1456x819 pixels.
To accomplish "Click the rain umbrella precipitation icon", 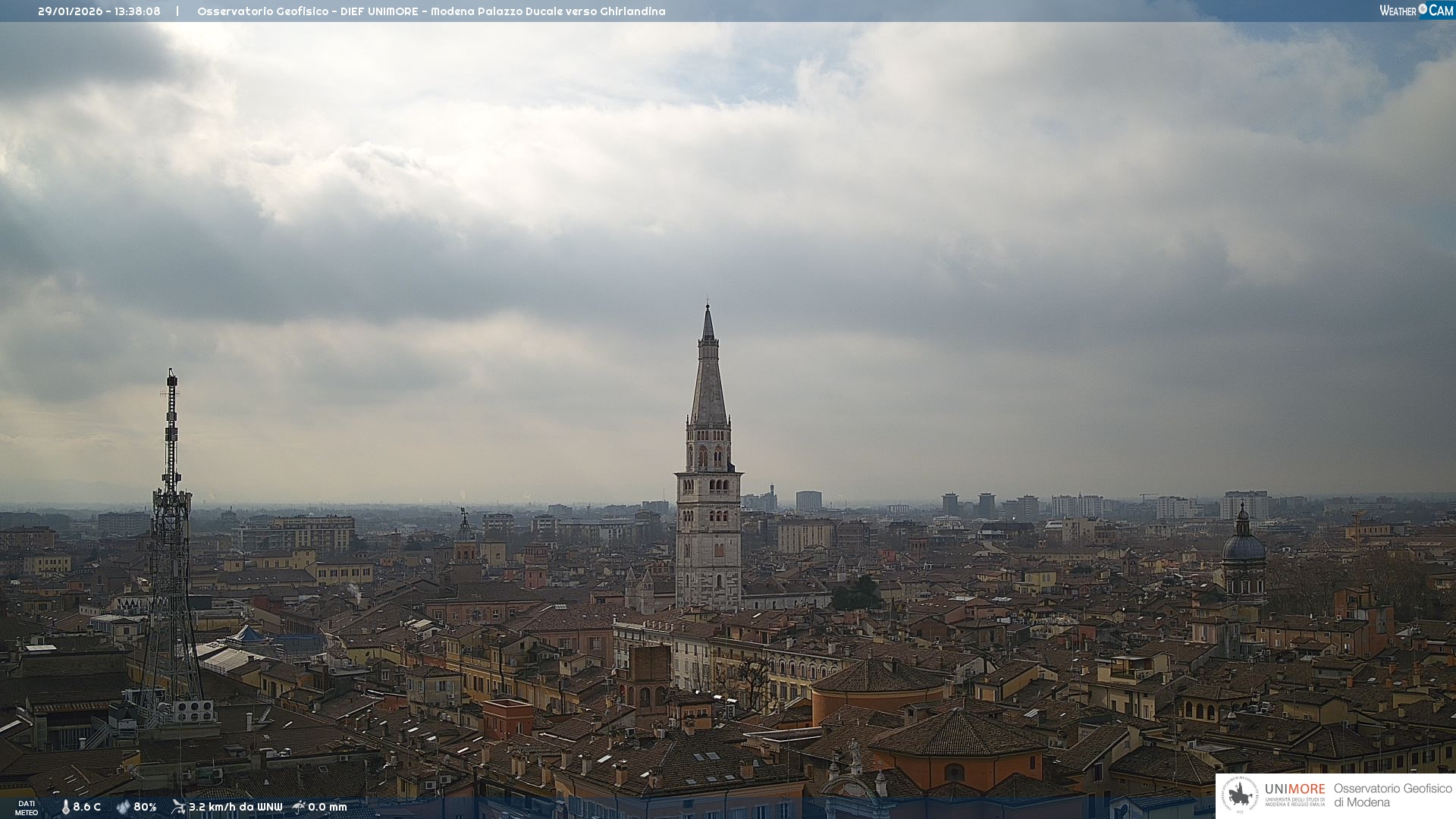I will [299, 807].
